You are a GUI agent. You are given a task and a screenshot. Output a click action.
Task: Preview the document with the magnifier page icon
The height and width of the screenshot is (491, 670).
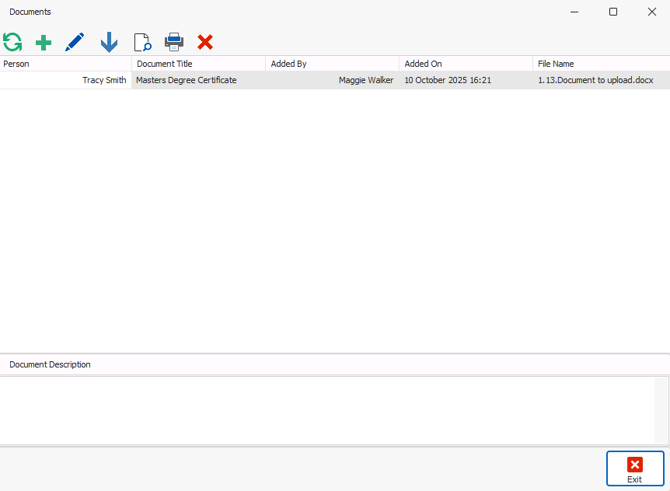[x=142, y=42]
